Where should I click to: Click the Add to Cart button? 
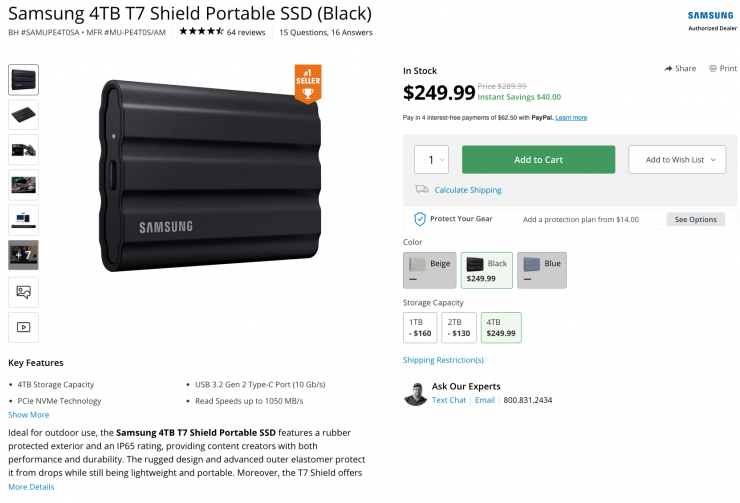tap(538, 160)
